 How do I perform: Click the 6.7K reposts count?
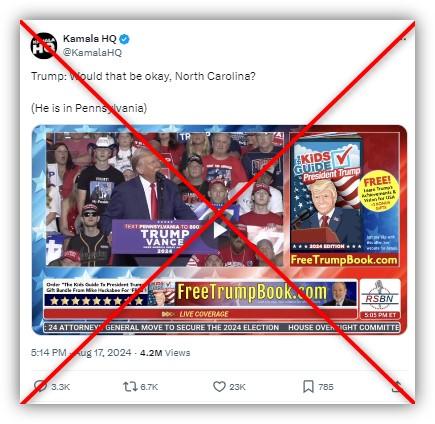click(x=149, y=387)
